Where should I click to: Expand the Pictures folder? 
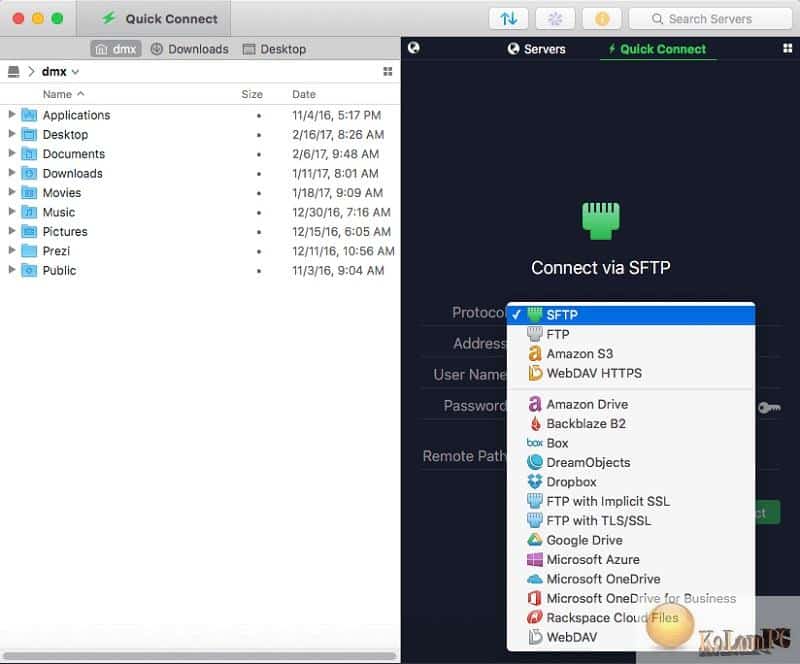pyautogui.click(x=12, y=231)
